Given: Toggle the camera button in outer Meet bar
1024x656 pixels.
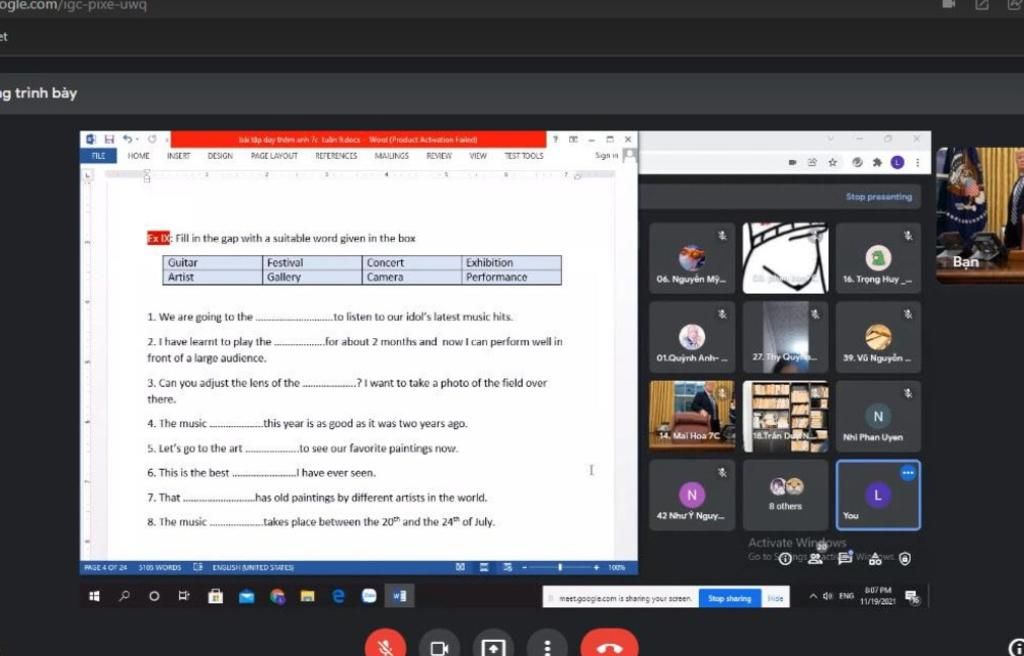Looking at the screenshot, I should coord(439,646).
